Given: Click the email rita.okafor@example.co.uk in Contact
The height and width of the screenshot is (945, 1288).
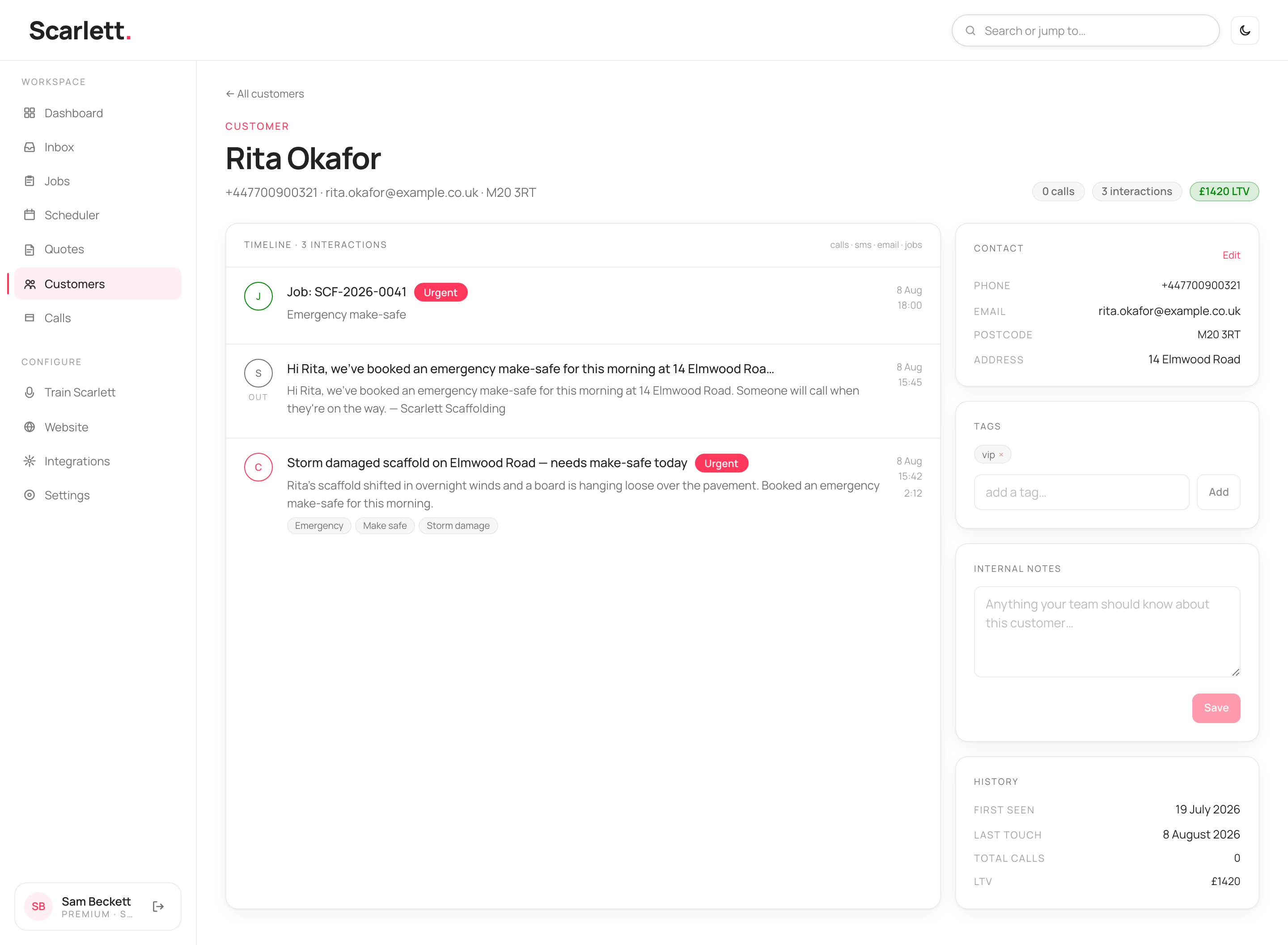Looking at the screenshot, I should tap(1169, 311).
